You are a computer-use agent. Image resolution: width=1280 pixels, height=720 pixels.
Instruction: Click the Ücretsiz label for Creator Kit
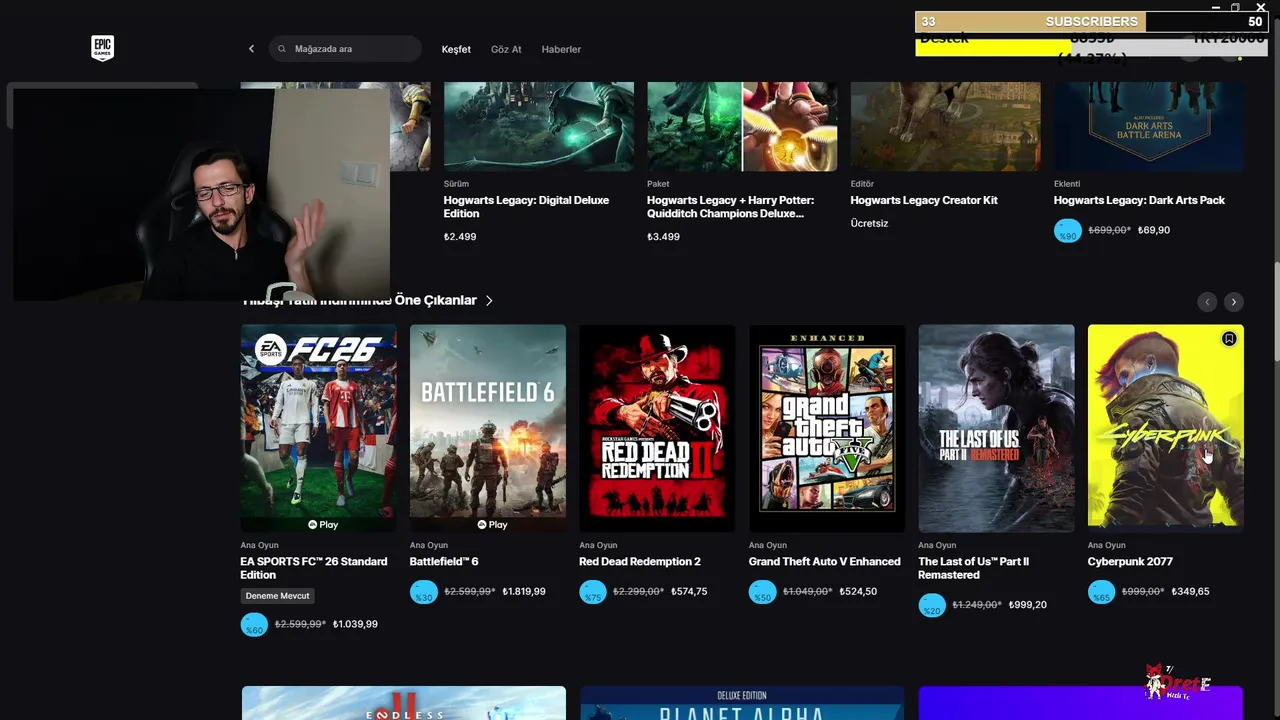click(869, 224)
